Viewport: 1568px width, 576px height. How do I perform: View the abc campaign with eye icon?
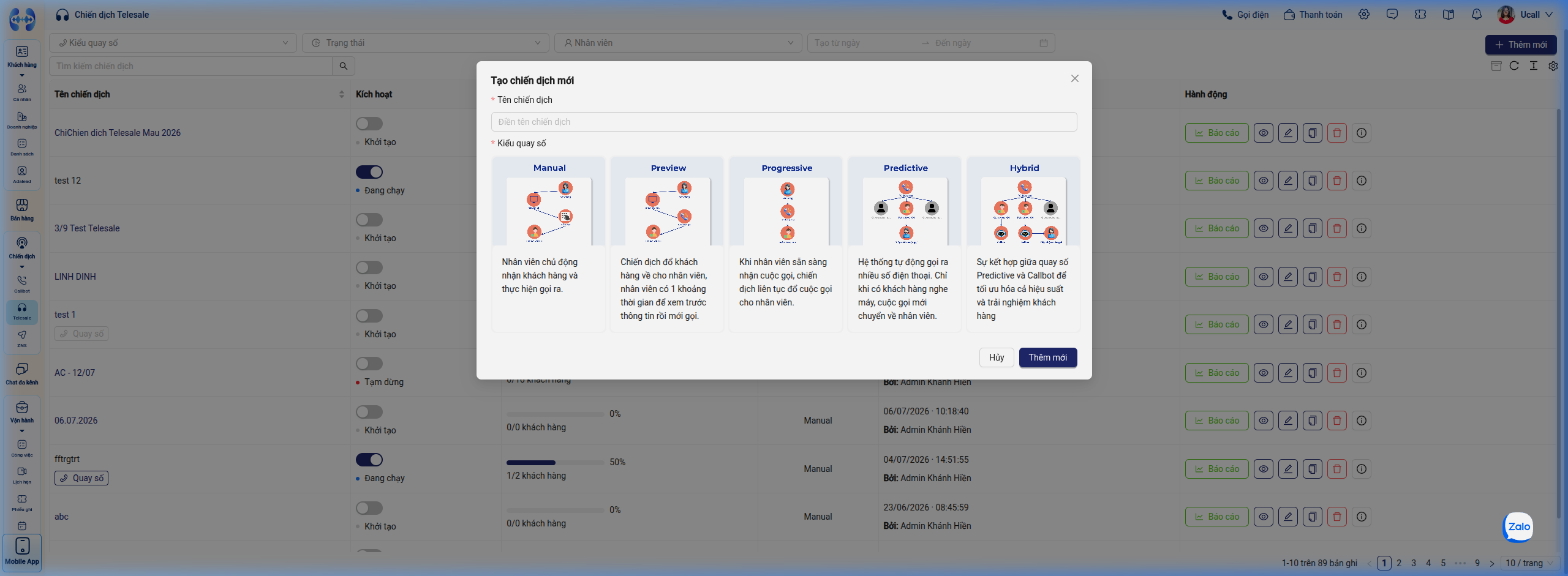1264,517
